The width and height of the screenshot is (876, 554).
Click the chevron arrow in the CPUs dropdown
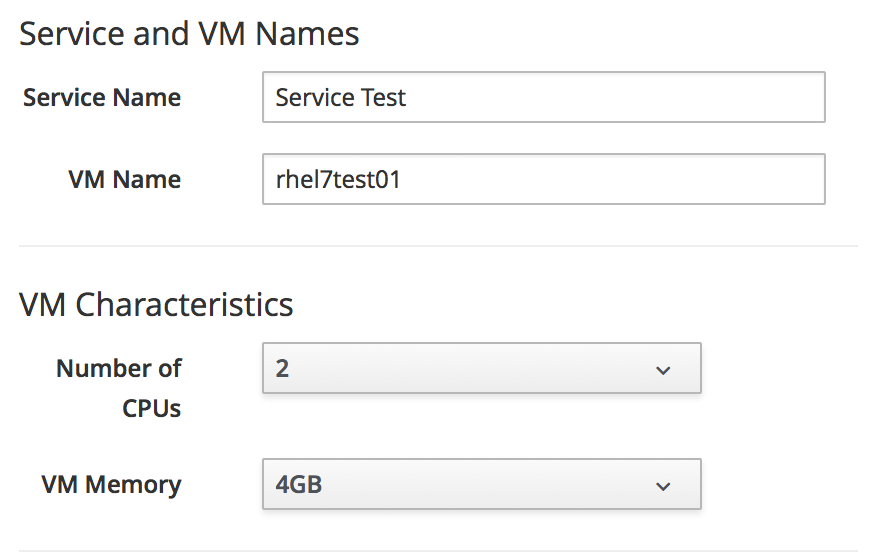click(662, 370)
